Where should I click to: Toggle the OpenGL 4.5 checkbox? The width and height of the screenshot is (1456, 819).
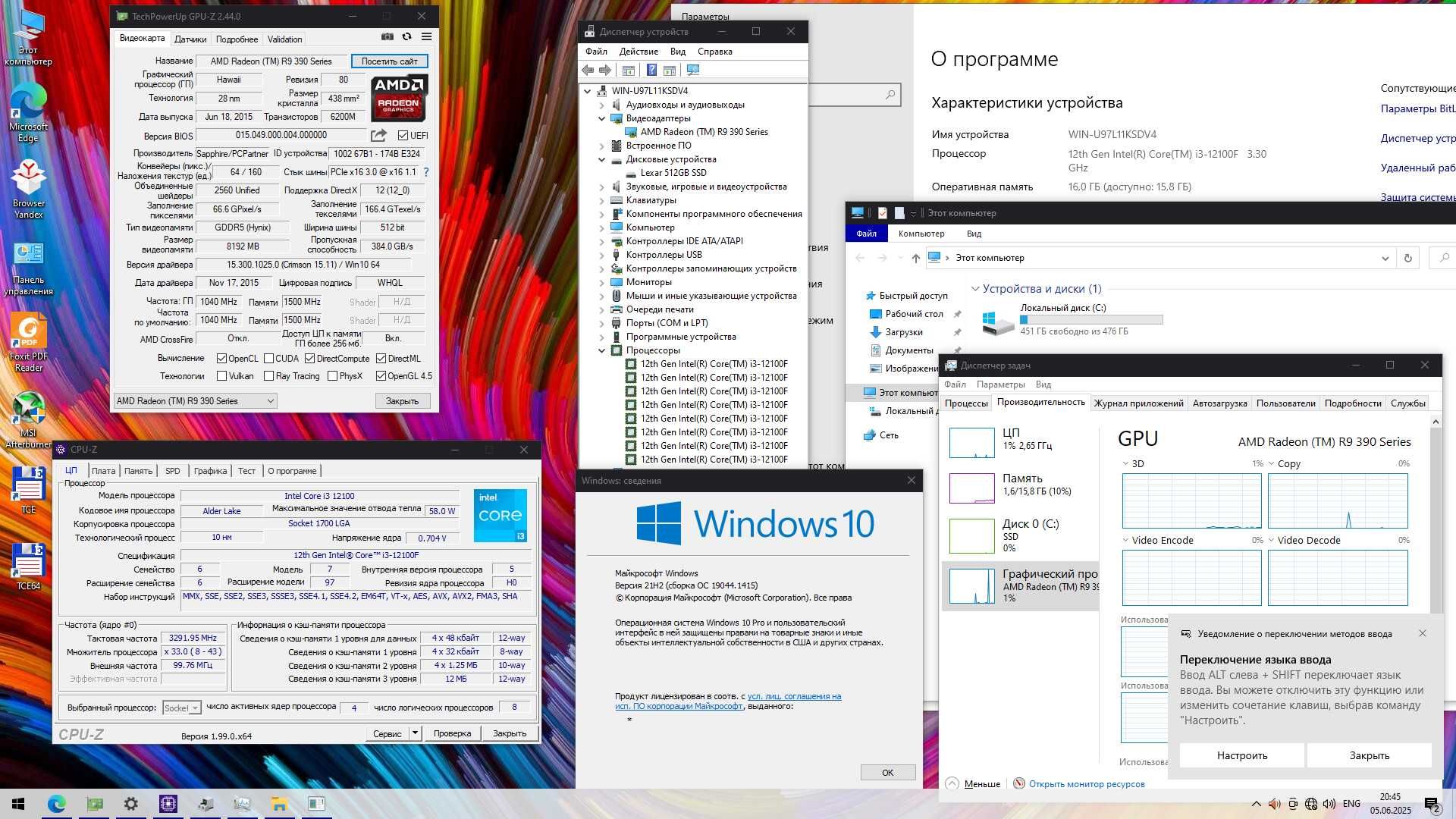pyautogui.click(x=381, y=376)
